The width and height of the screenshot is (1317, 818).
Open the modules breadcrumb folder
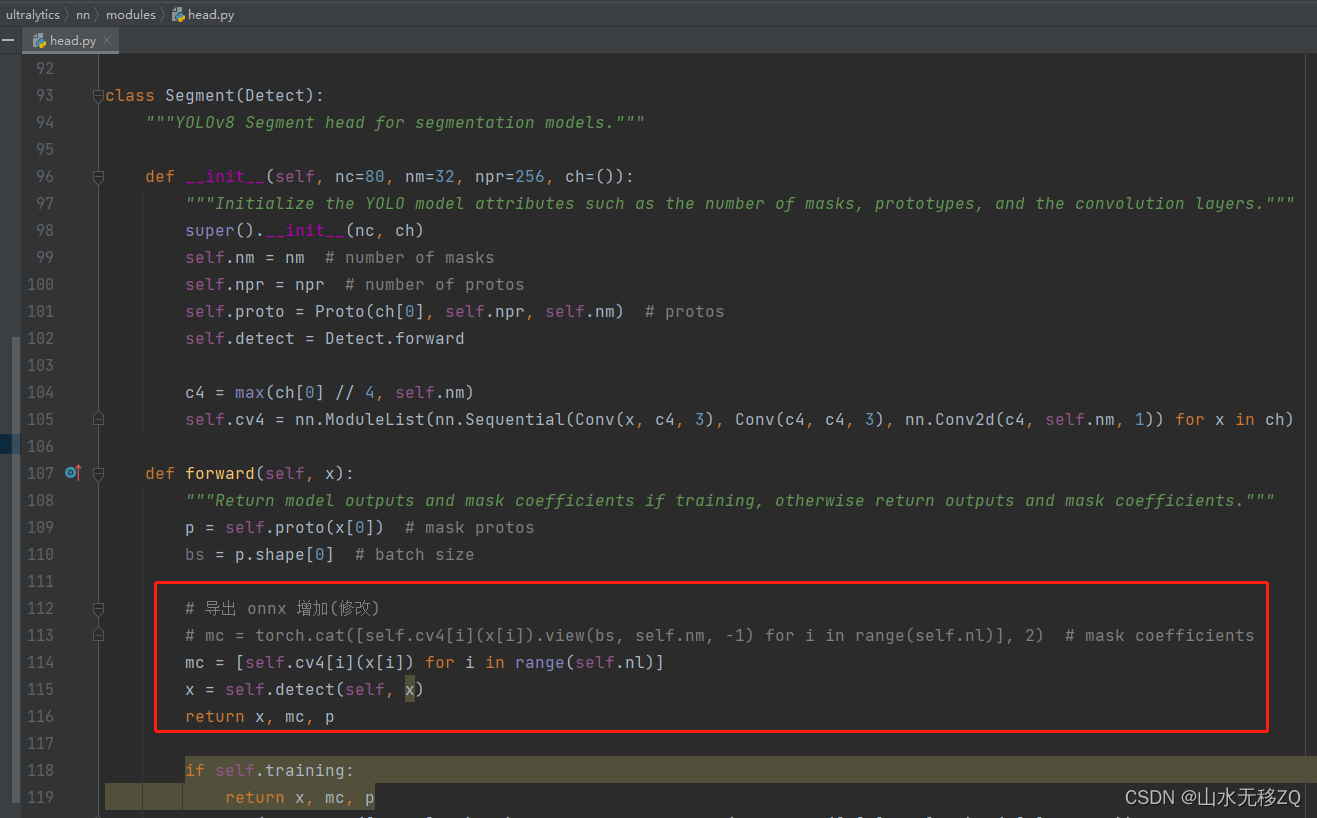click(131, 14)
